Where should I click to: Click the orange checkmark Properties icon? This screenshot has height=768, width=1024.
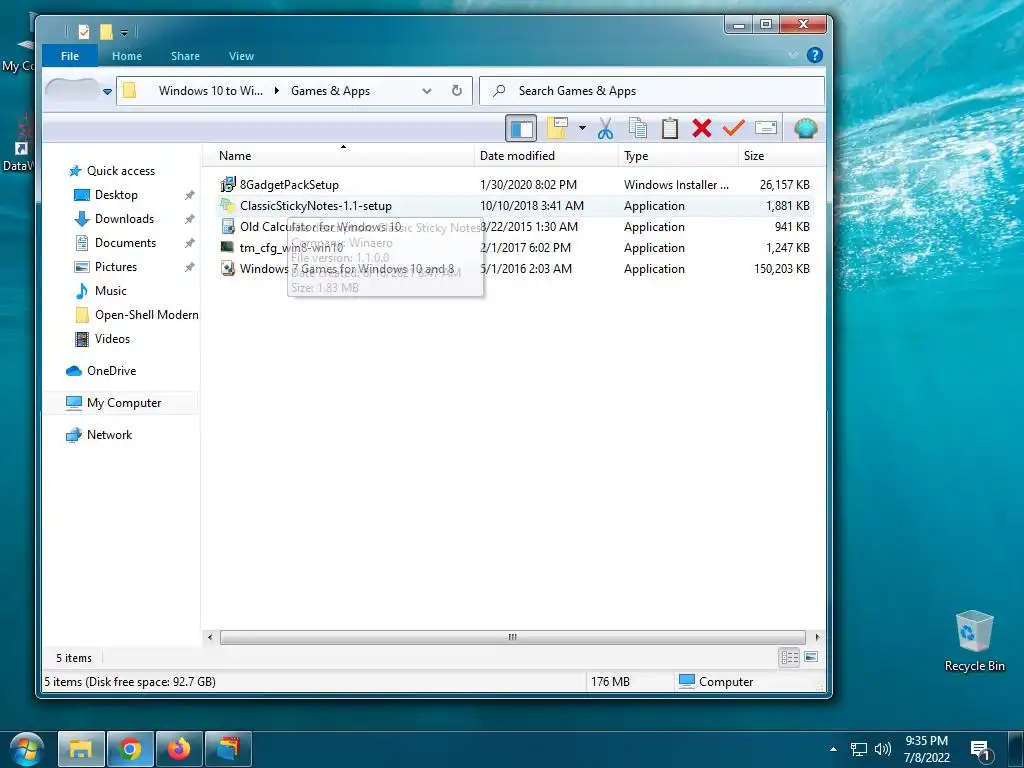click(x=734, y=128)
